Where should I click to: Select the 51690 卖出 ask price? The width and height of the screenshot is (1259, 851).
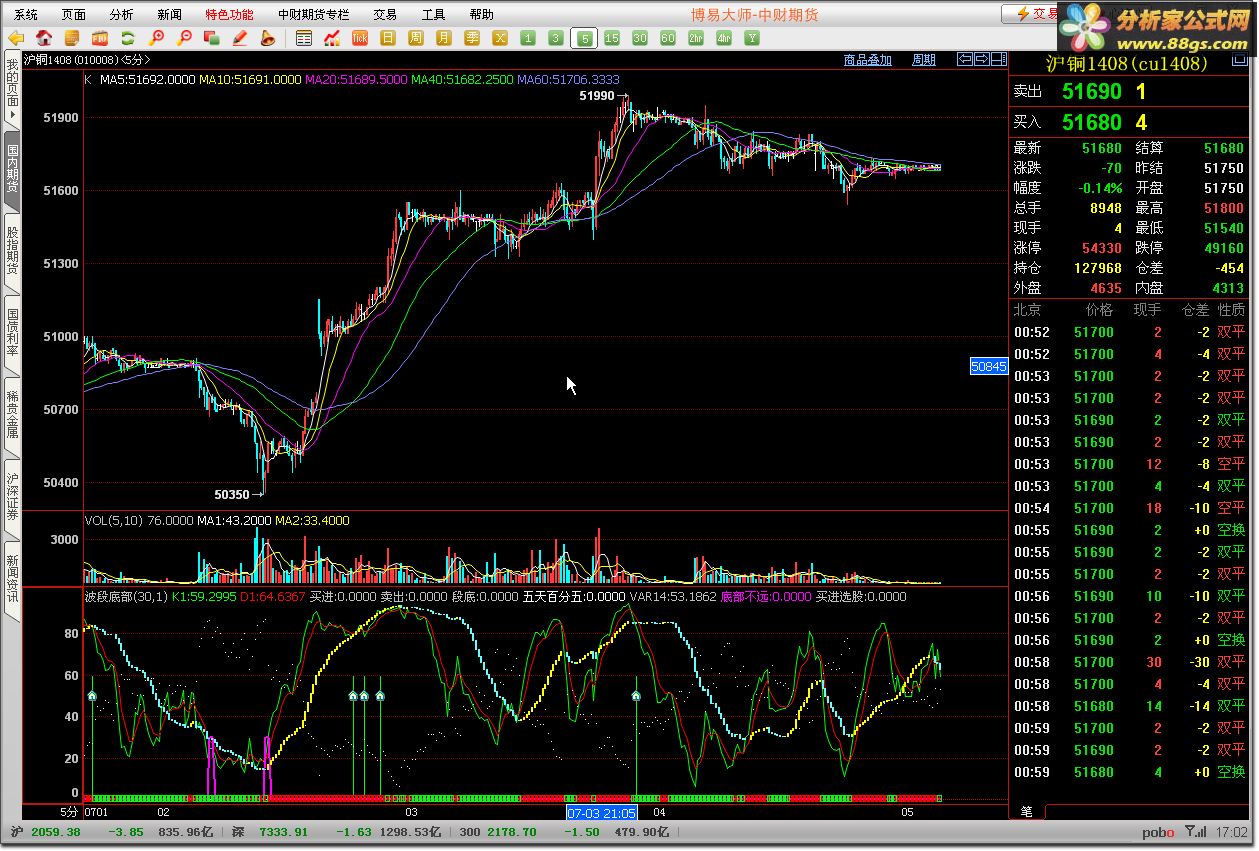1092,91
